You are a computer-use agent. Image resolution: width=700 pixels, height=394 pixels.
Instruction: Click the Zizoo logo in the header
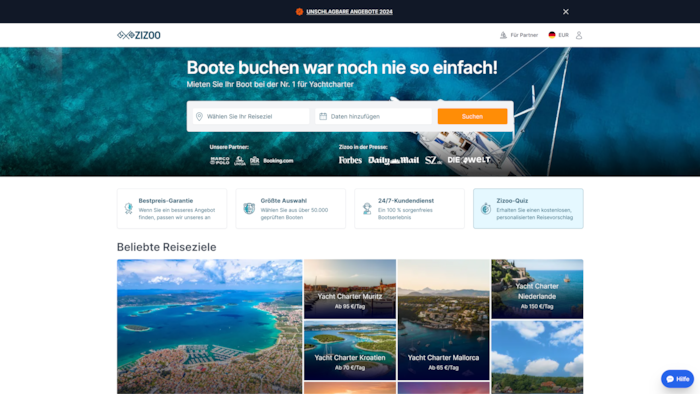click(139, 35)
